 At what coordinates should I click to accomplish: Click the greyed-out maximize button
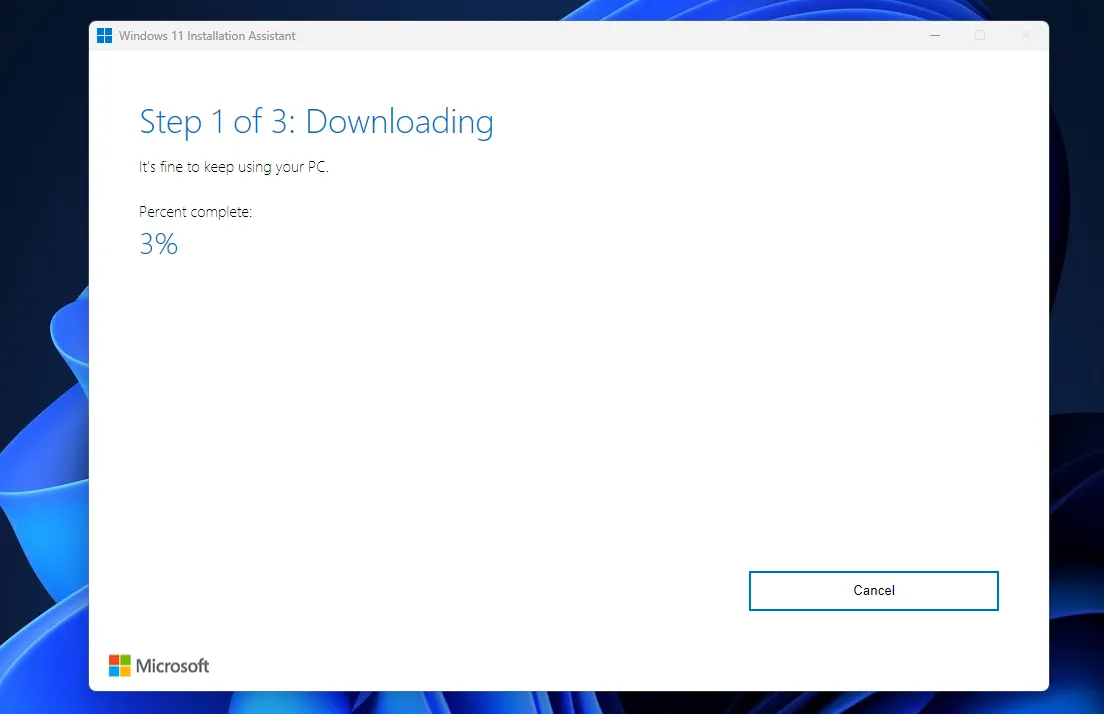980,36
